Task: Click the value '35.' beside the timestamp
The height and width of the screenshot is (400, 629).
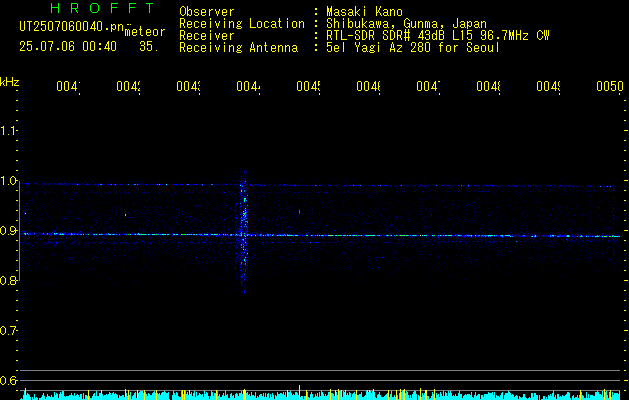Action: tap(149, 47)
